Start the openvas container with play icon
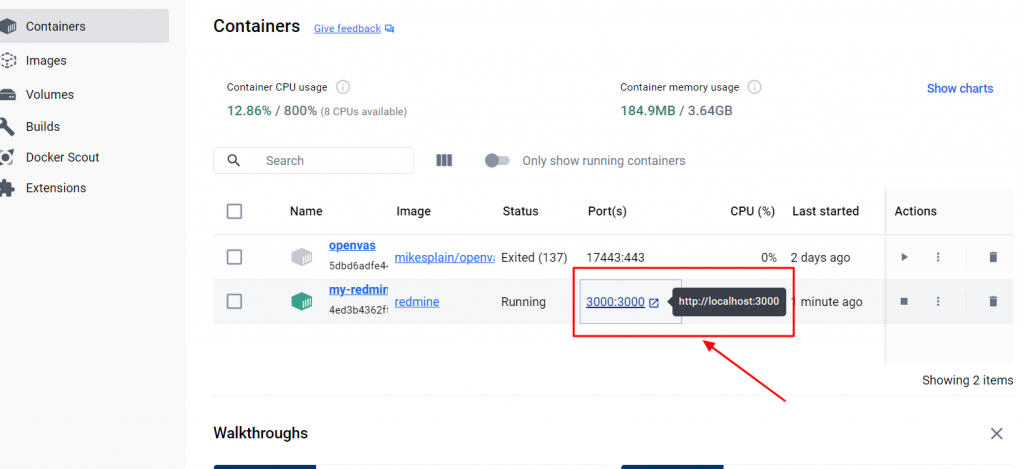 point(904,257)
